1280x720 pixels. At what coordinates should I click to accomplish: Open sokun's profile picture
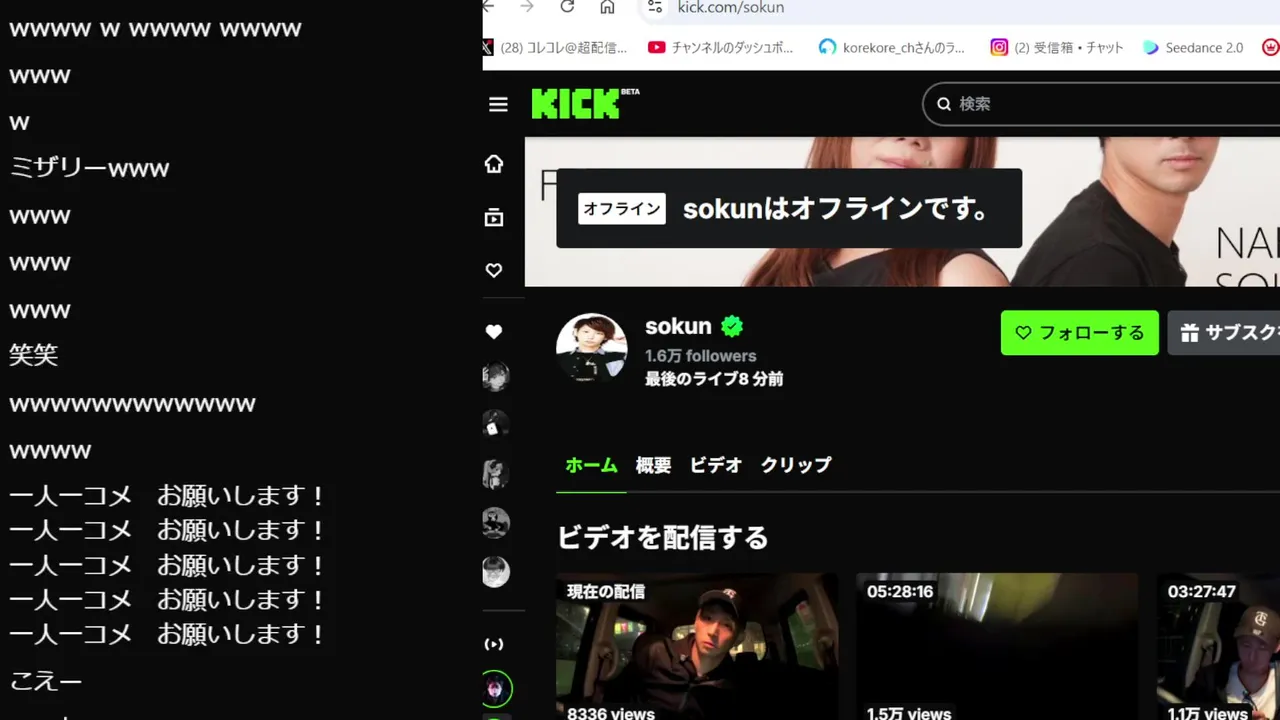[x=592, y=348]
